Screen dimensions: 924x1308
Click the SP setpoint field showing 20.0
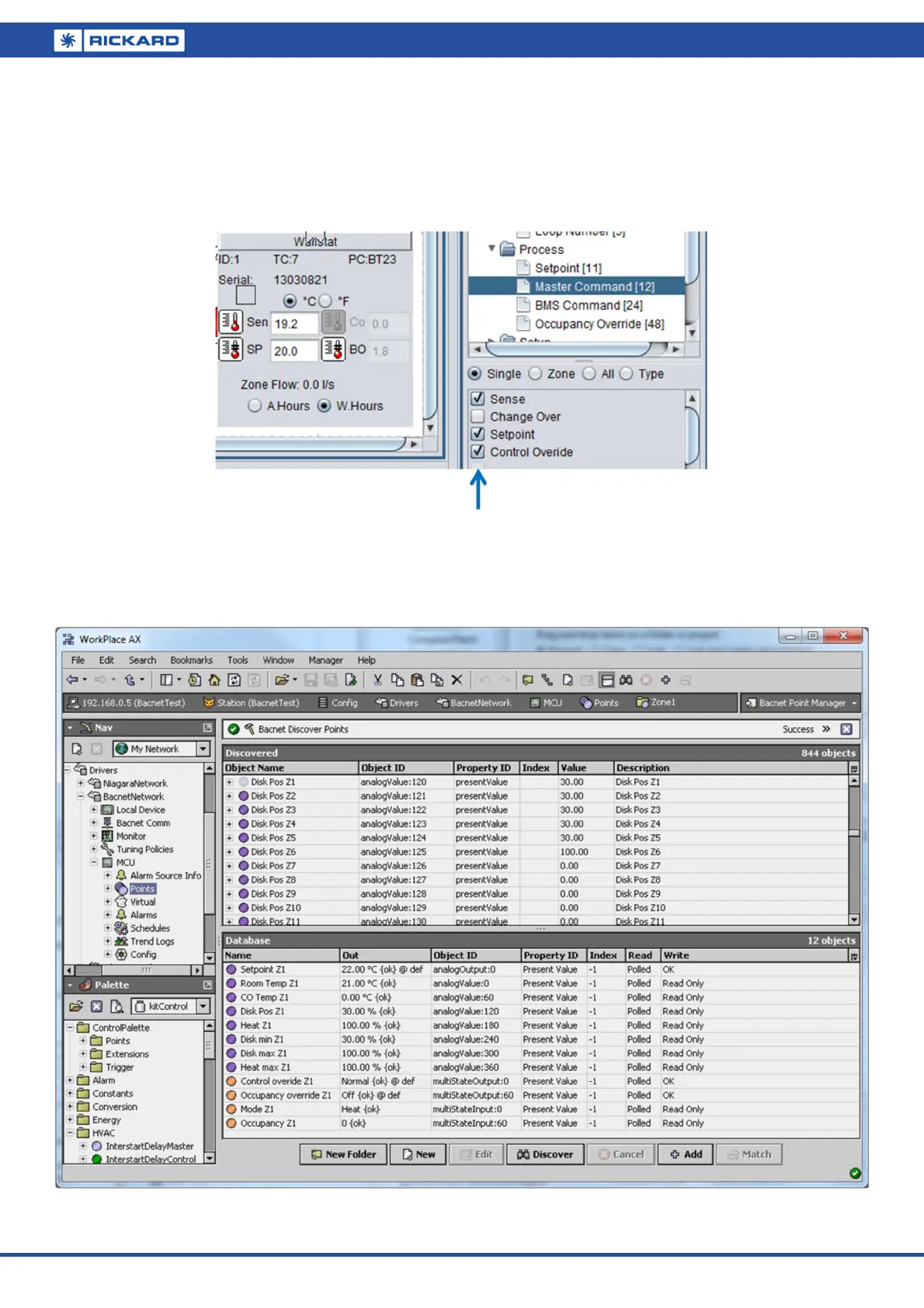(x=294, y=351)
